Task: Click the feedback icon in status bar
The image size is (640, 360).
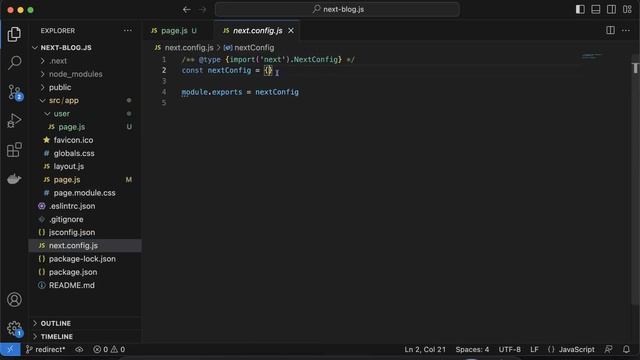Action: pos(608,349)
